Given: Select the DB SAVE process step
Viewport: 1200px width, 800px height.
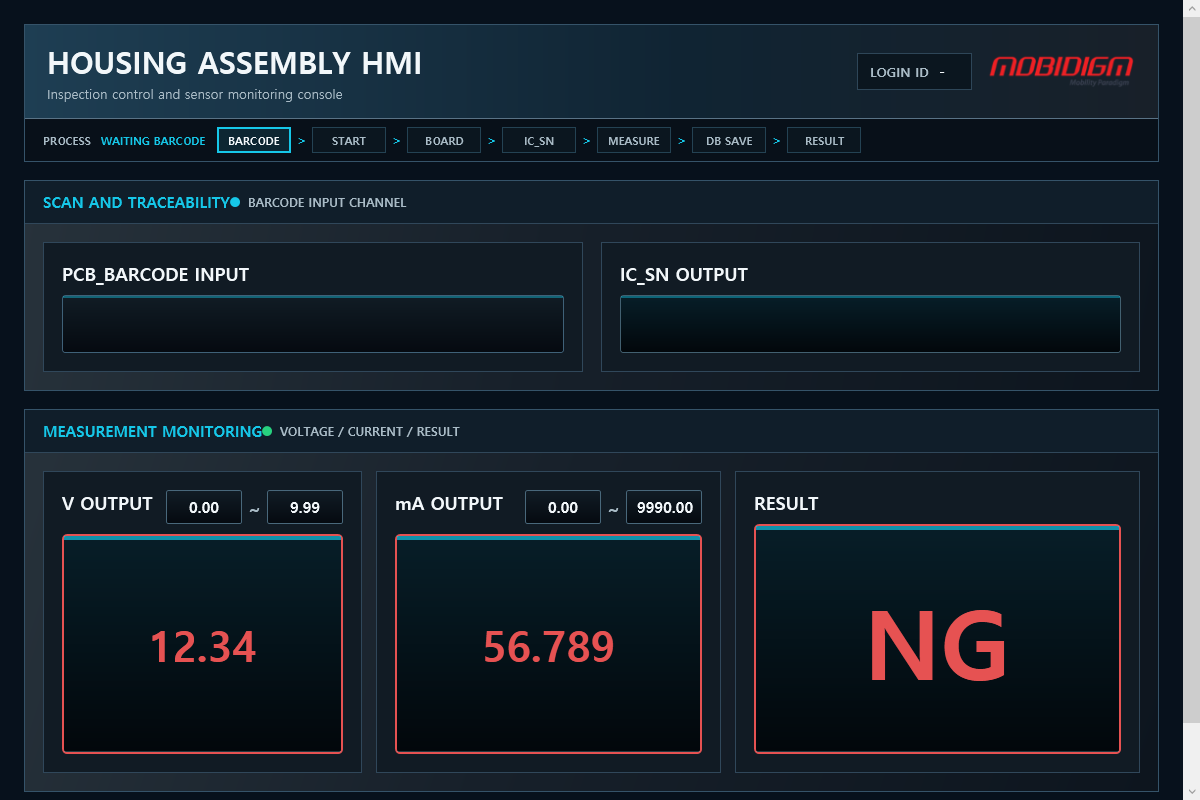Looking at the screenshot, I should click(729, 141).
